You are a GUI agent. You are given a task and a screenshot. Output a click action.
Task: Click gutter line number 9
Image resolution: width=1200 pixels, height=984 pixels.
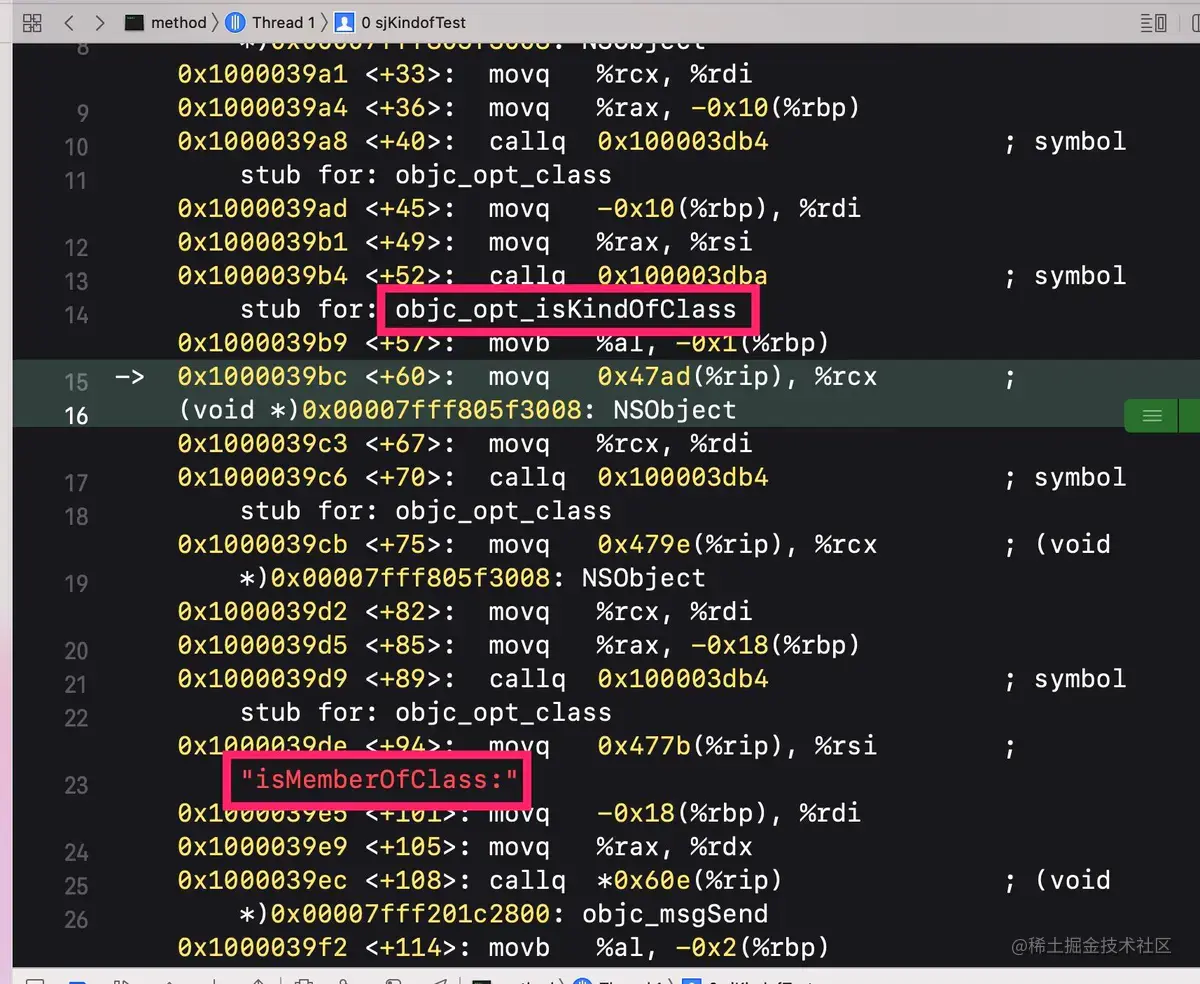(82, 113)
